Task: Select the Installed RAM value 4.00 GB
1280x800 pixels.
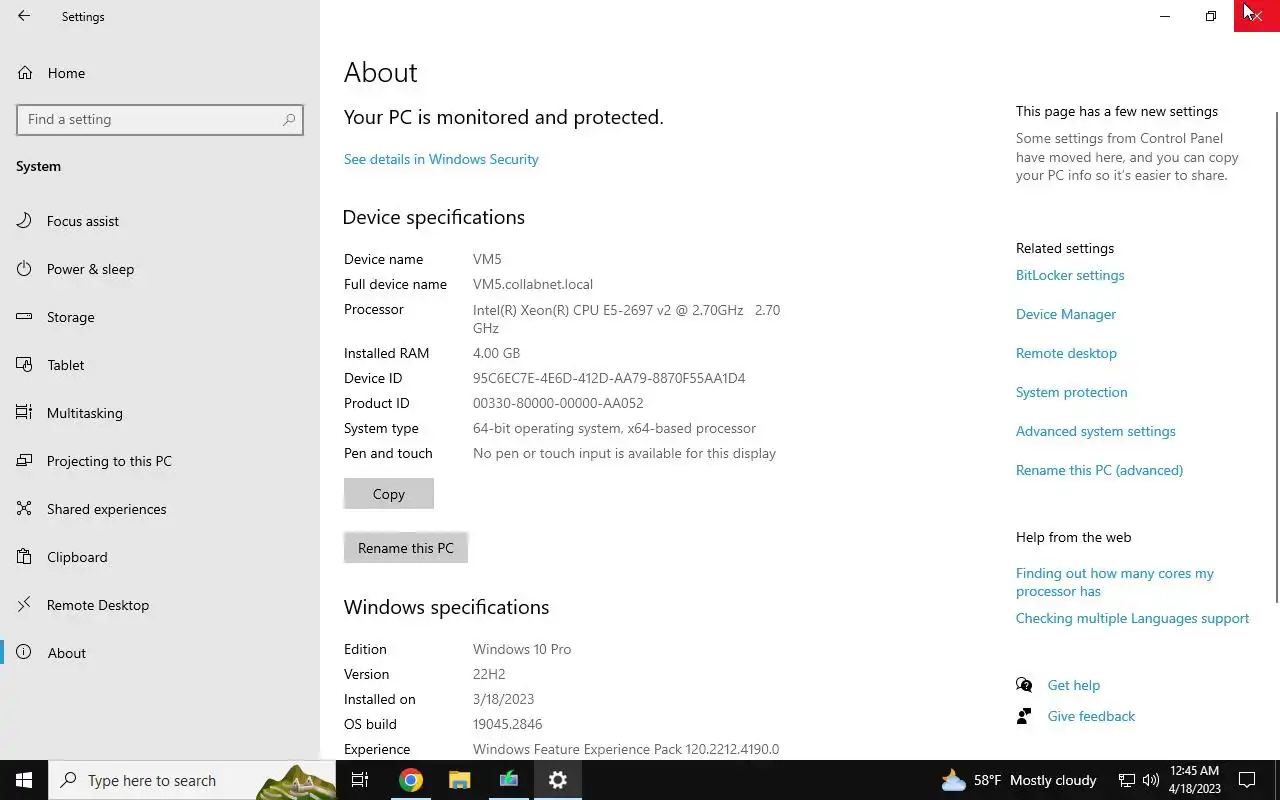Action: pyautogui.click(x=496, y=353)
